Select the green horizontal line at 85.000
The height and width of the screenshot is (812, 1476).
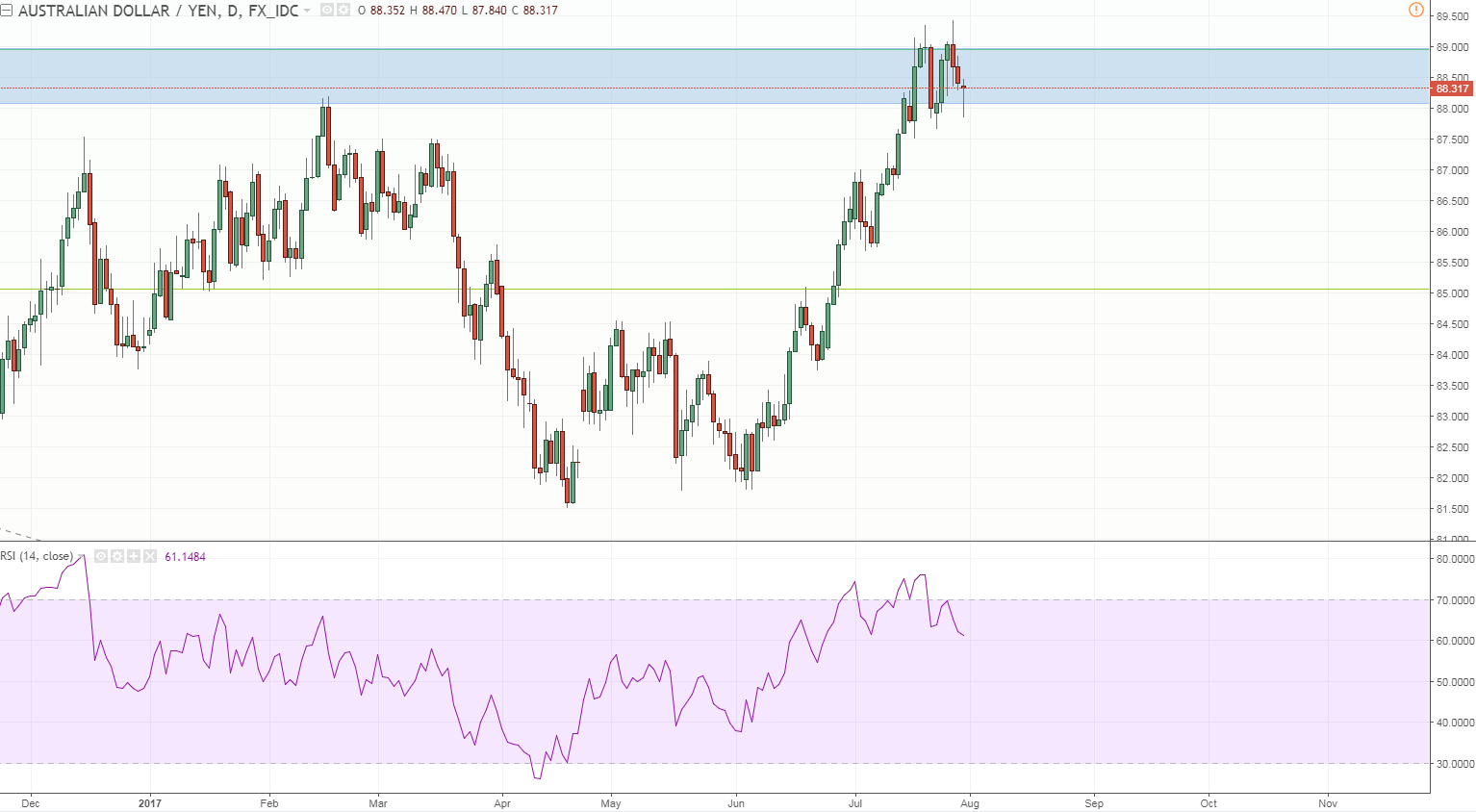click(x=714, y=289)
